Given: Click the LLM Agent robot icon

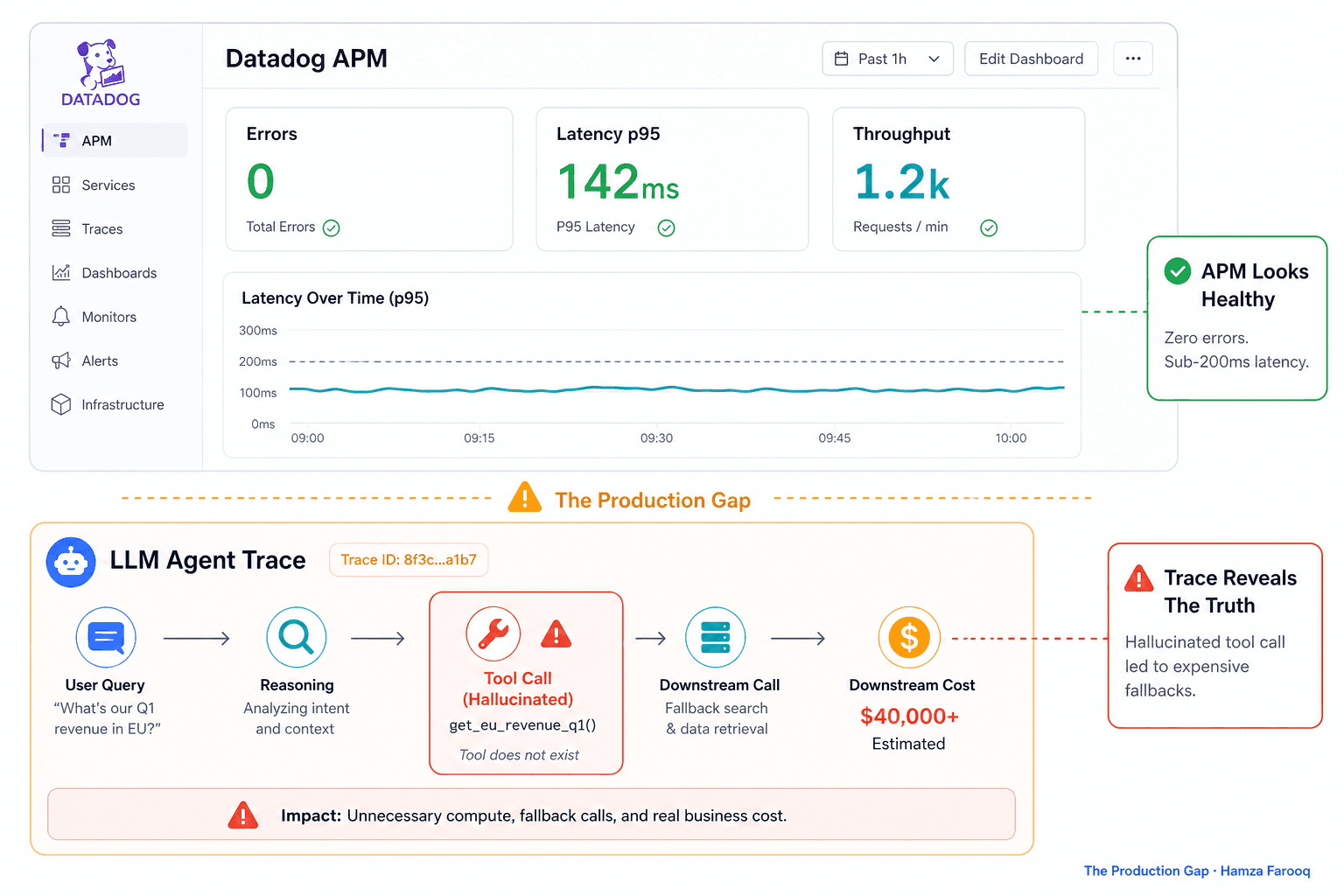Looking at the screenshot, I should coord(71,562).
